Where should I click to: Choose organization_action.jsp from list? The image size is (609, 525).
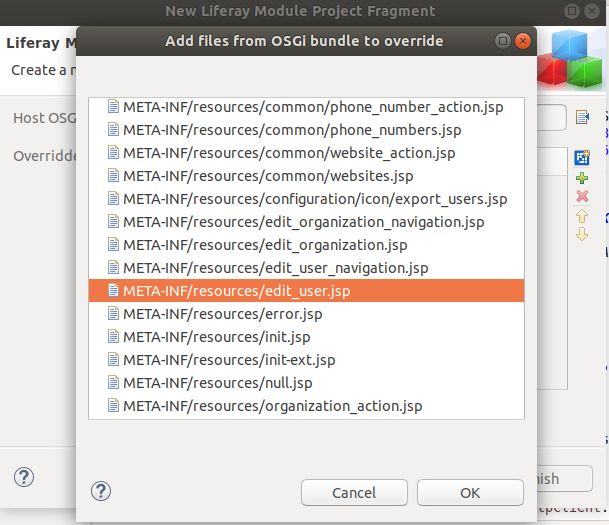tap(306, 406)
